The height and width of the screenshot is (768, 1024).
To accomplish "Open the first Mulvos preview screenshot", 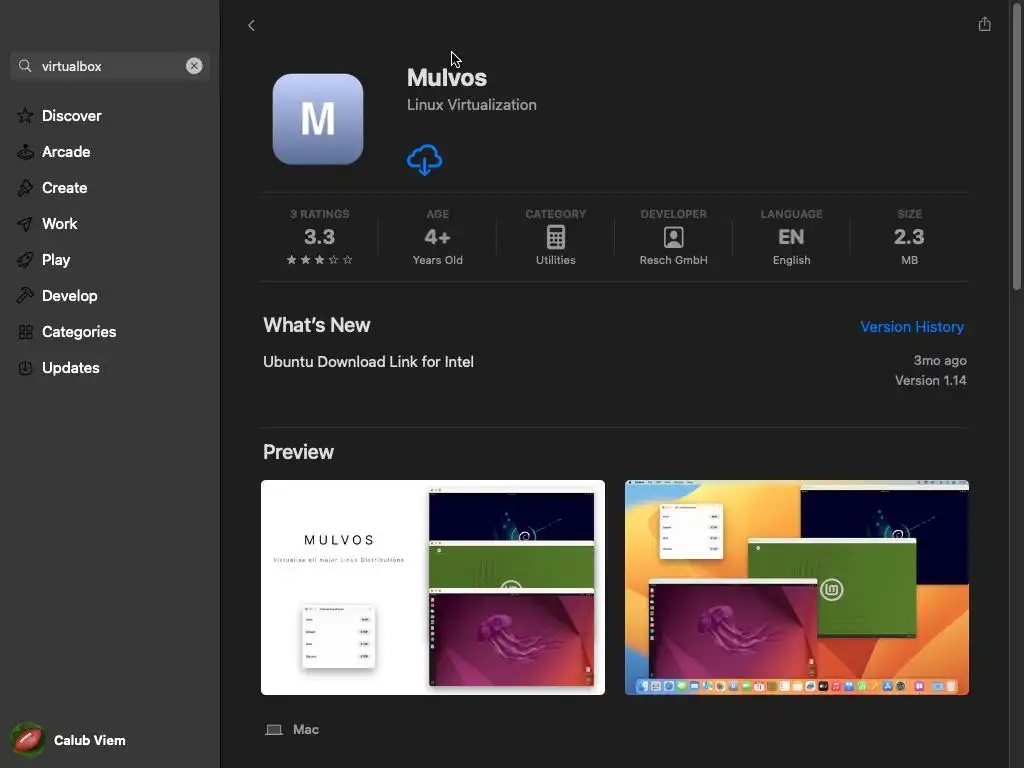I will 433,587.
